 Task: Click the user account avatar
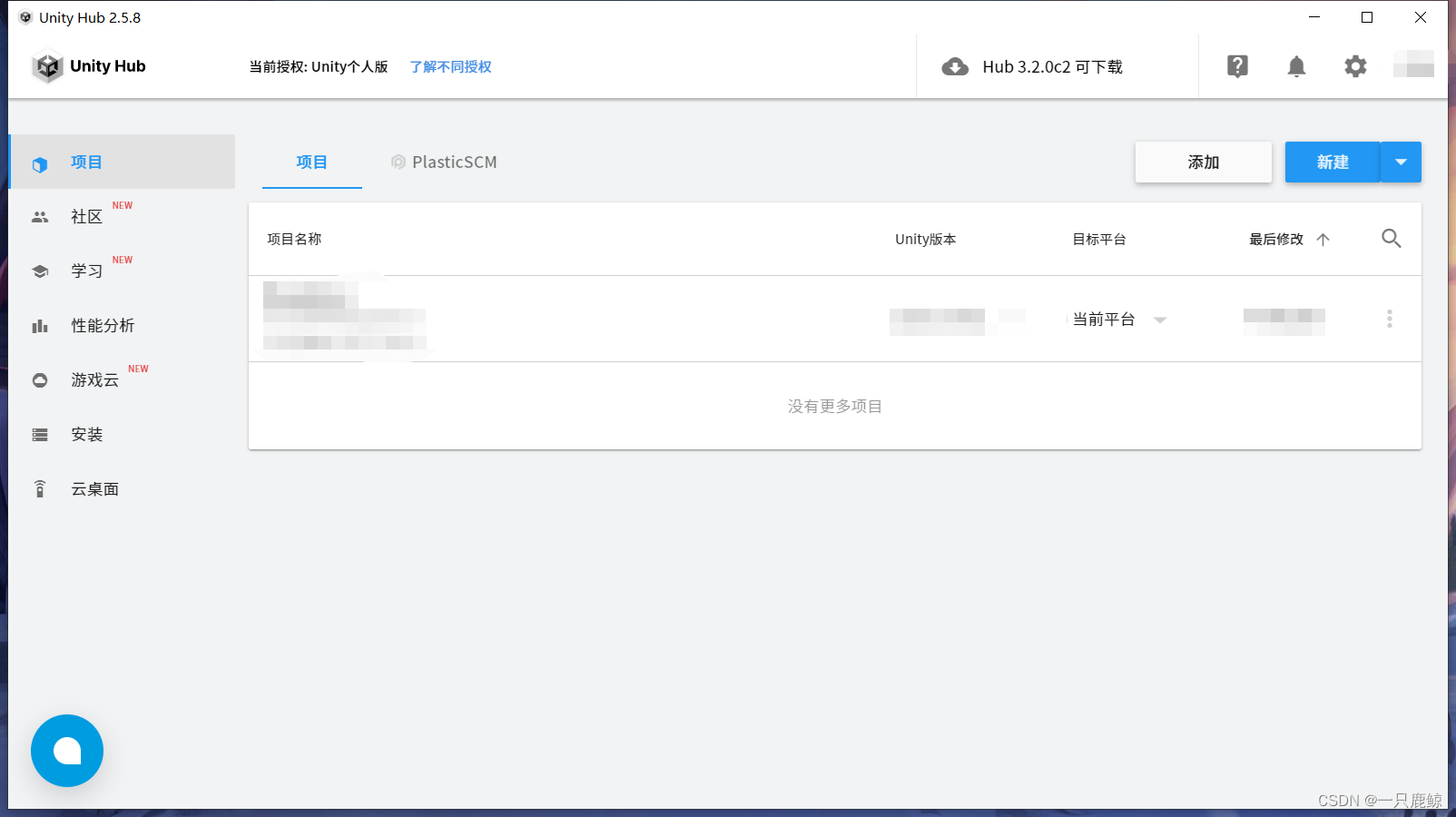(1413, 64)
